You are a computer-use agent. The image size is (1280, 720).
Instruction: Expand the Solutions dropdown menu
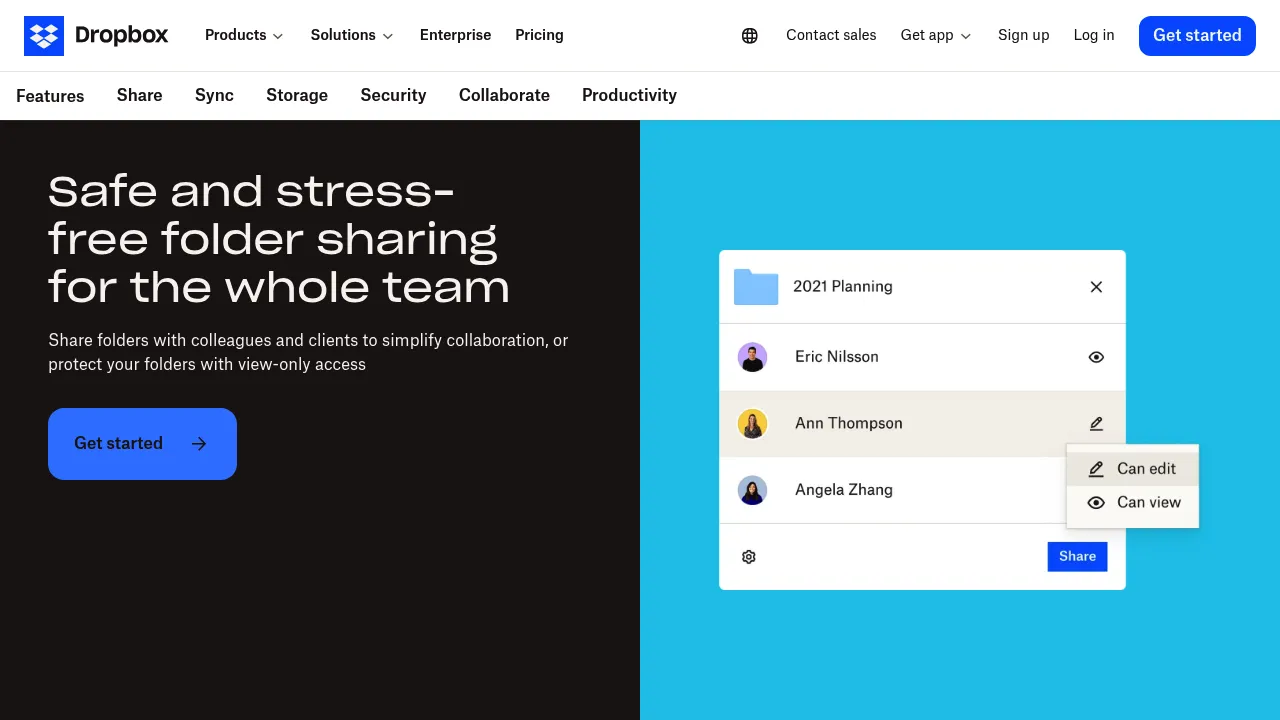(352, 35)
